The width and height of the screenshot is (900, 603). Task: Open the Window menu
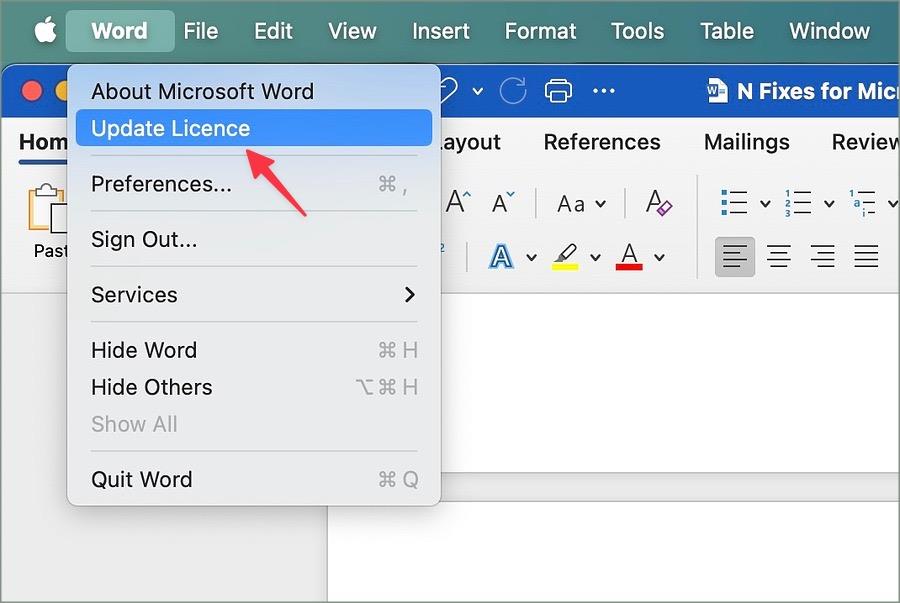point(829,31)
